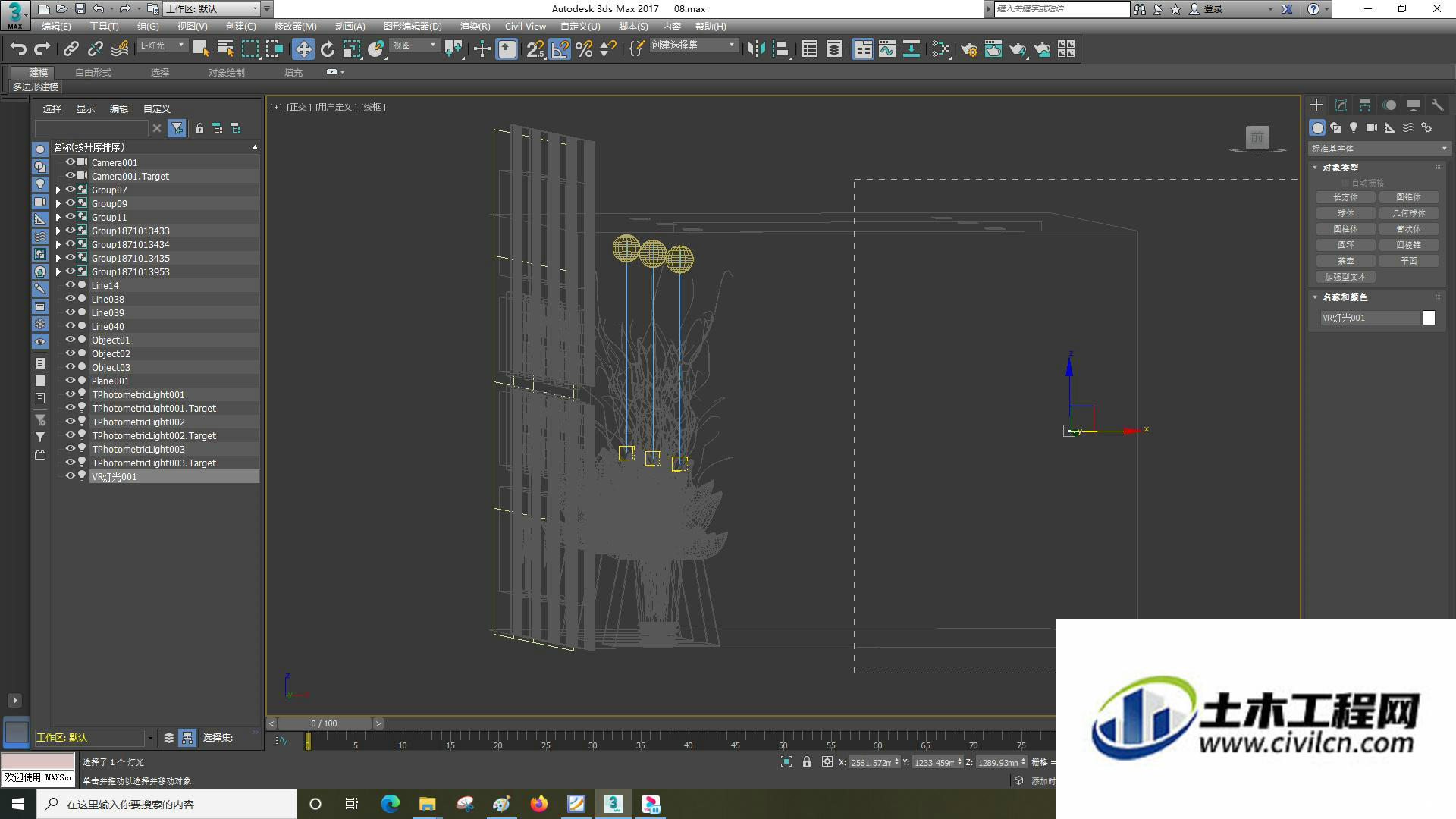This screenshot has height=819, width=1456.
Task: Click the 加强型文本 text button
Action: 1346,278
